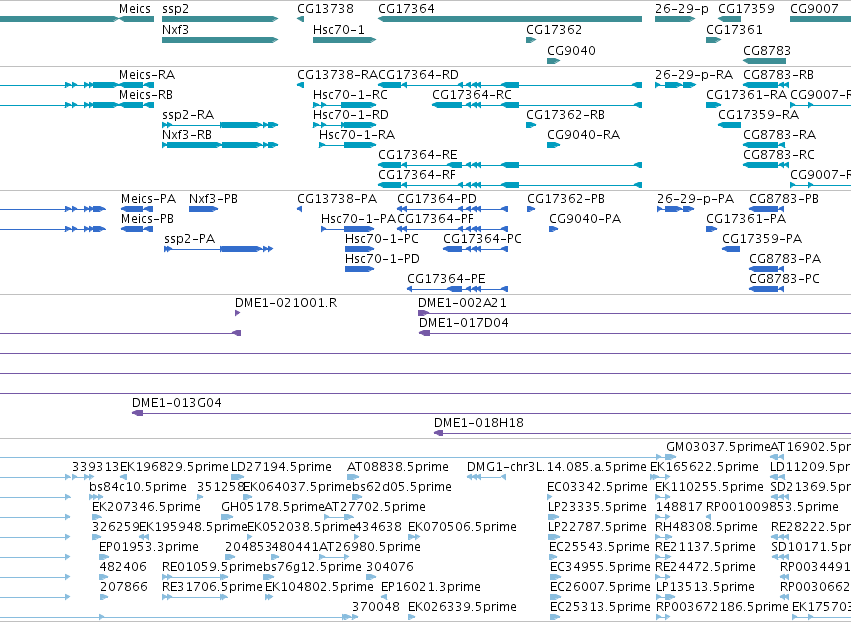Select the CG17361-RA transcript
Screen dimensions: 851x622
pos(713,105)
